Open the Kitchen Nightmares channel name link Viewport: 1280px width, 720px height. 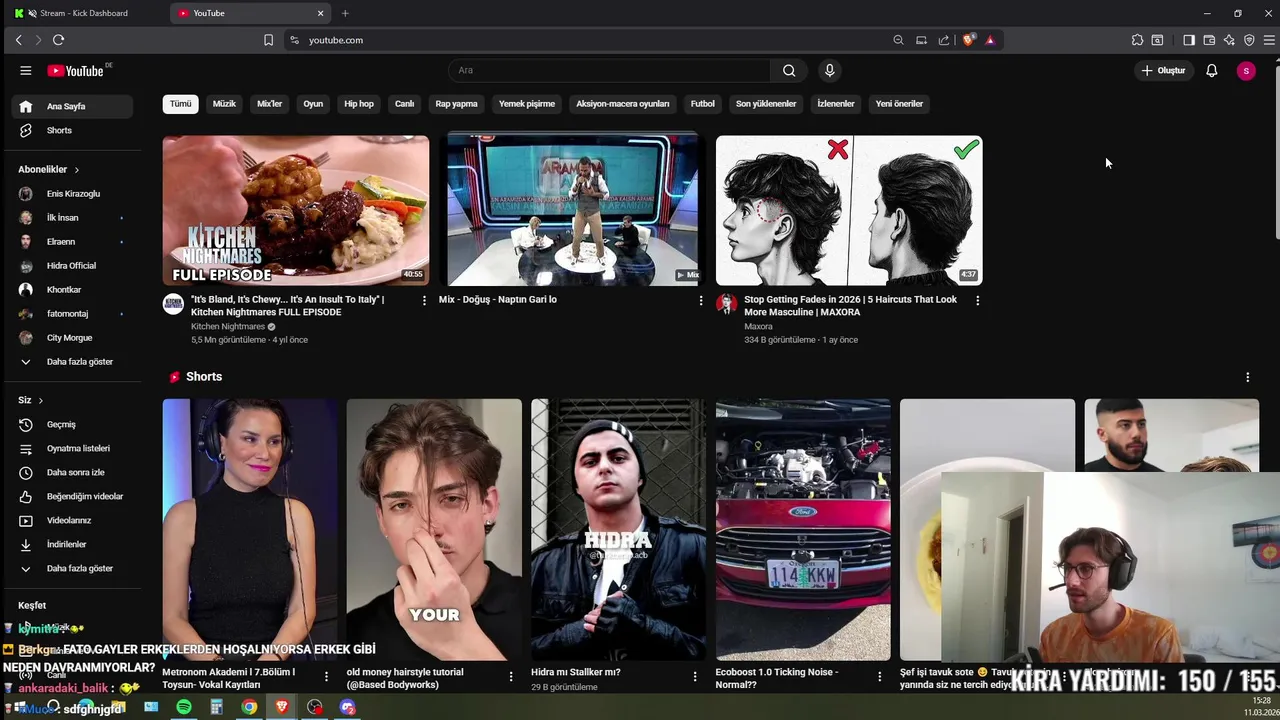point(228,326)
